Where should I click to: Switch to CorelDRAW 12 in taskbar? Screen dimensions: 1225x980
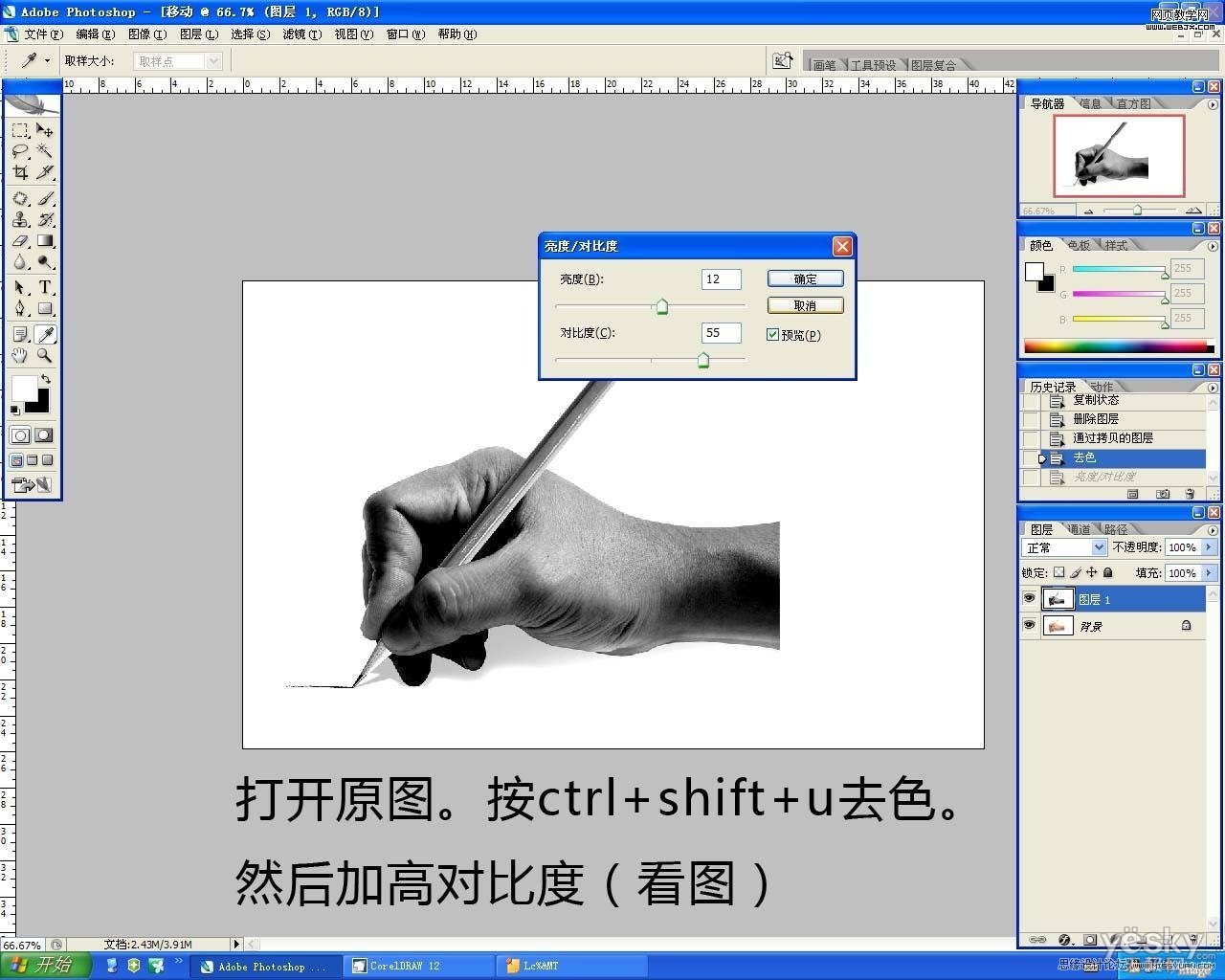418,966
